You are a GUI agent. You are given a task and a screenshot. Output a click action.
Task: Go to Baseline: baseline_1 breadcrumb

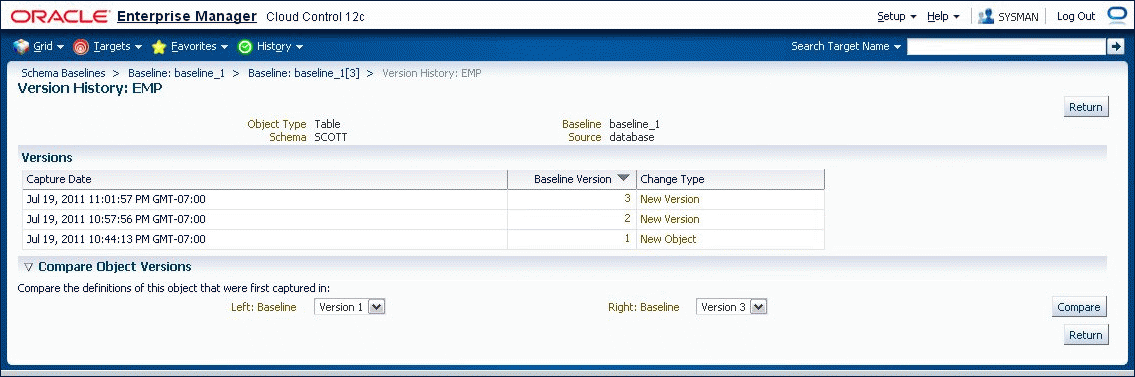177,73
